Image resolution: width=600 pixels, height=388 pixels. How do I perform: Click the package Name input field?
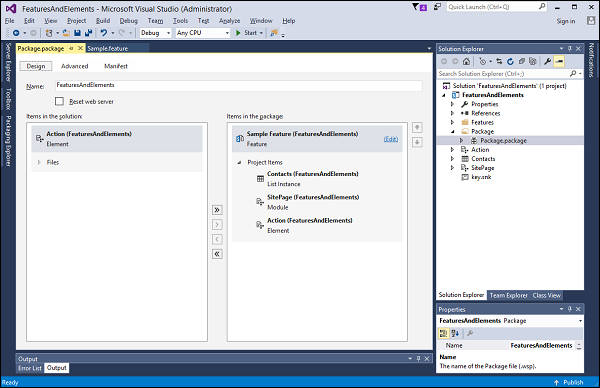point(239,85)
